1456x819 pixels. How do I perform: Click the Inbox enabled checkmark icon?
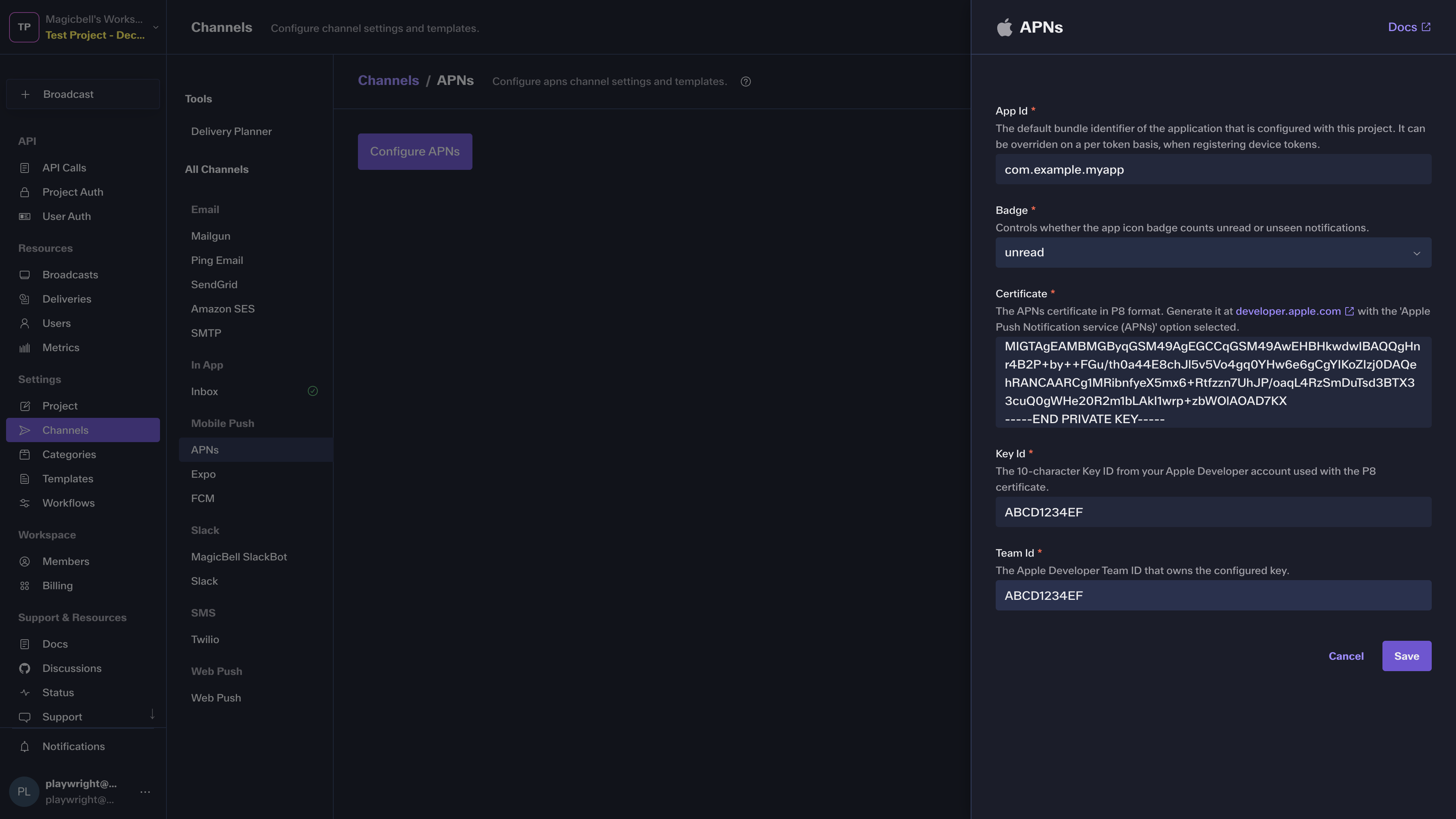(x=312, y=391)
